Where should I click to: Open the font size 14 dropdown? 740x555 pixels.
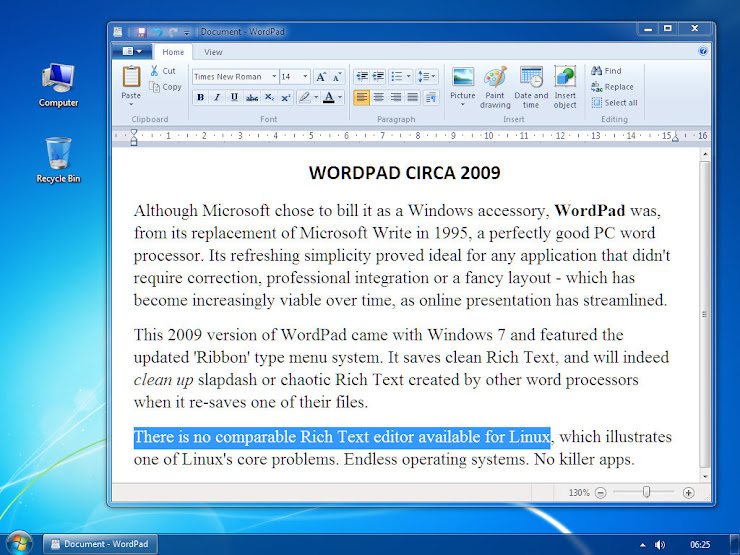click(305, 76)
